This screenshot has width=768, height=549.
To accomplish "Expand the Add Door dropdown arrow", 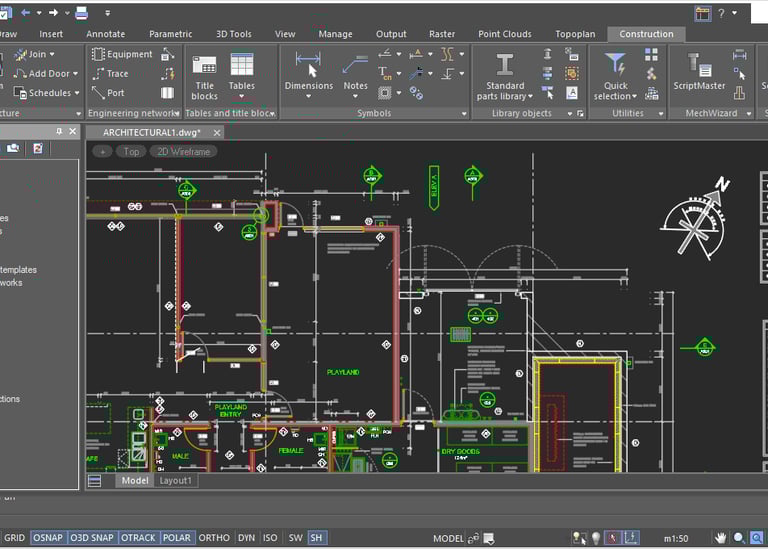I will 75,74.
